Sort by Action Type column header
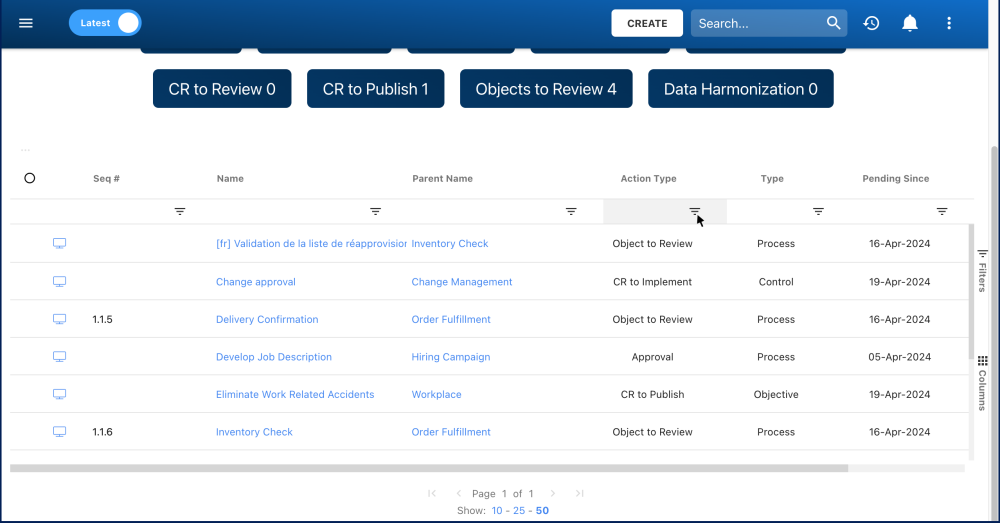The height and width of the screenshot is (523, 1000). click(x=649, y=179)
